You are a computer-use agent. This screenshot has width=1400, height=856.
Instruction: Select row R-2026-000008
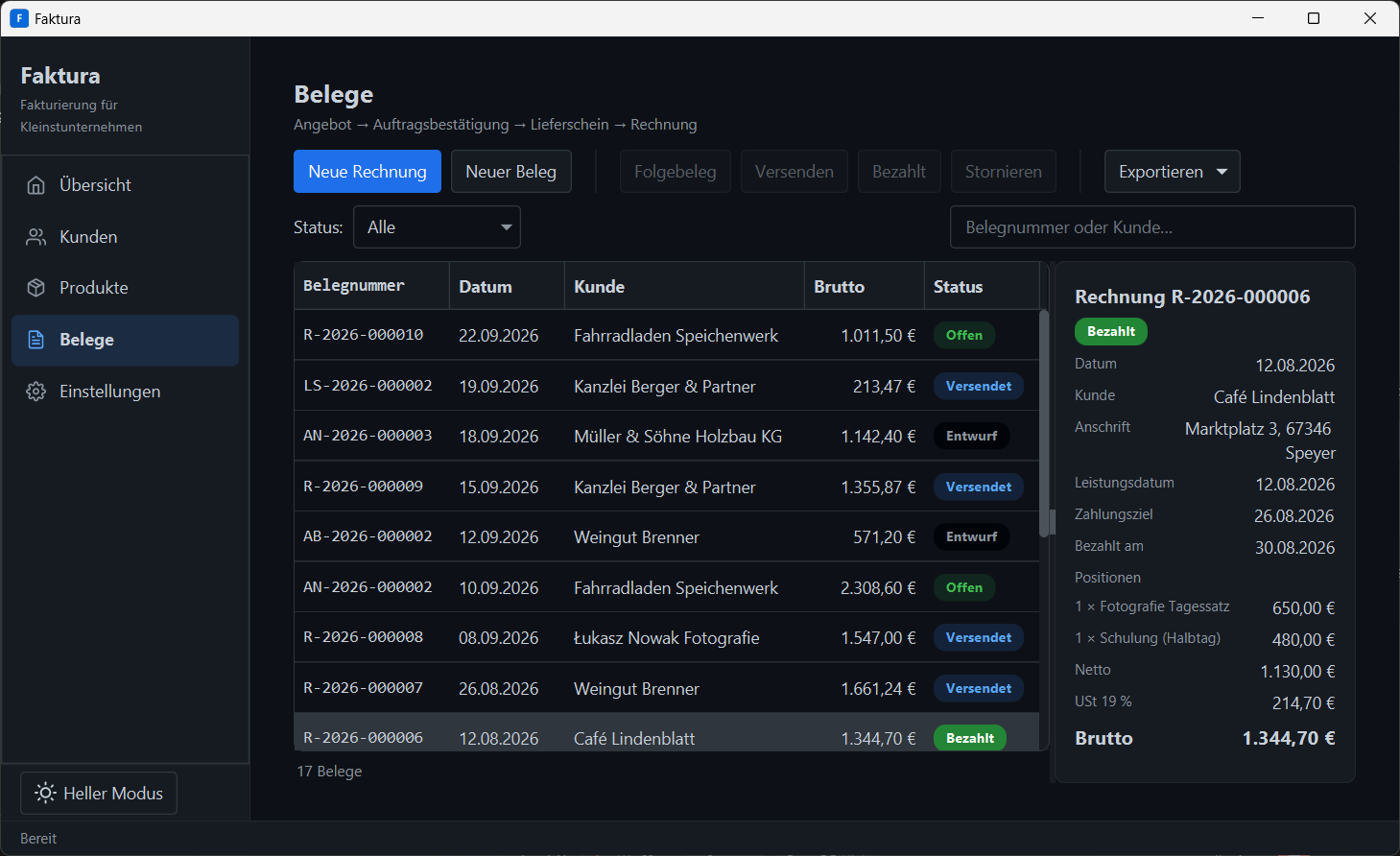[667, 637]
